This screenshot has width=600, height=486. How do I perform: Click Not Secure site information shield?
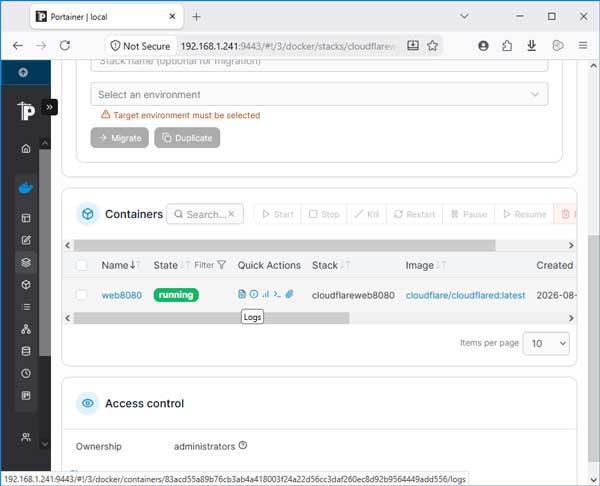pos(140,46)
